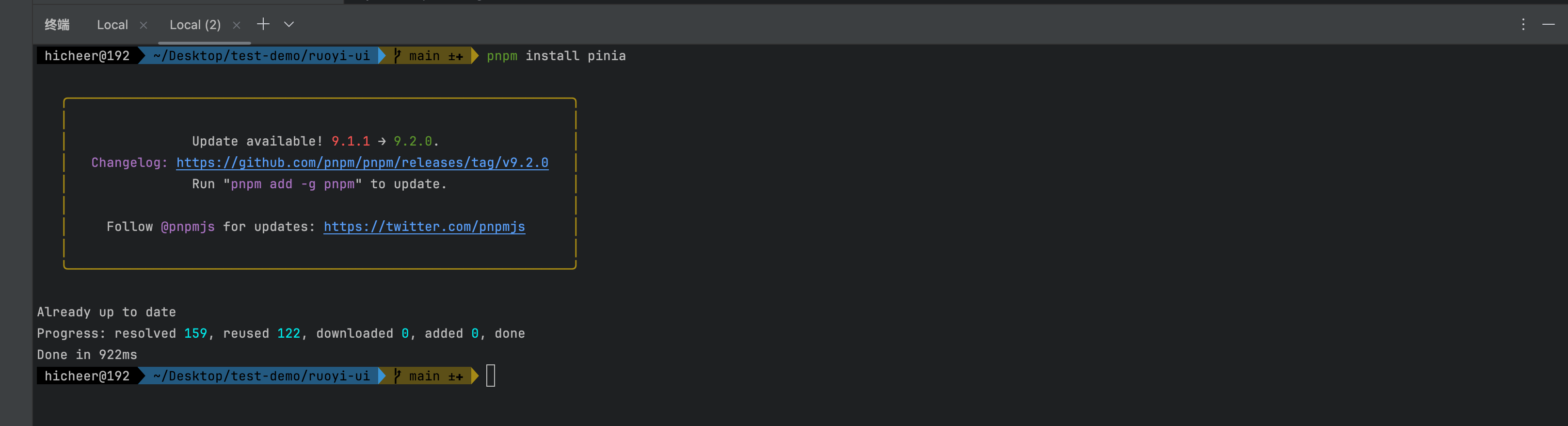The width and height of the screenshot is (1568, 426).
Task: Close the Local (2) terminal tab
Action: [x=237, y=25]
